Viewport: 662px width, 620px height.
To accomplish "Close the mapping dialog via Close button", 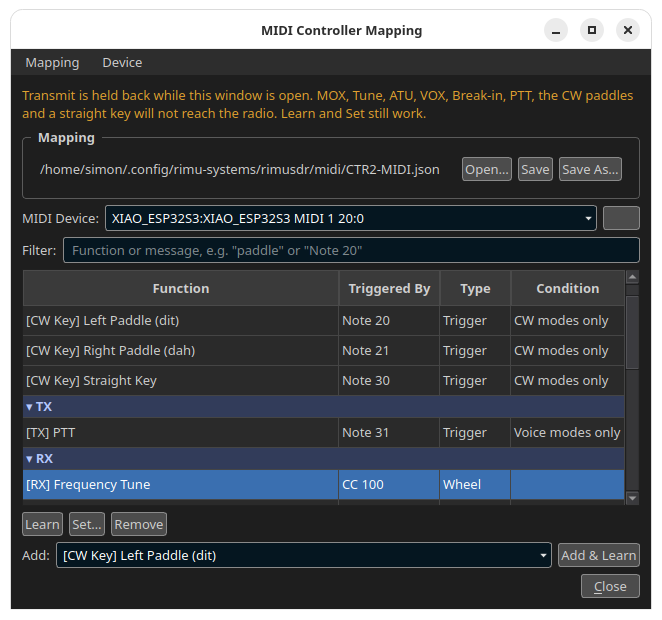I will (x=610, y=586).
